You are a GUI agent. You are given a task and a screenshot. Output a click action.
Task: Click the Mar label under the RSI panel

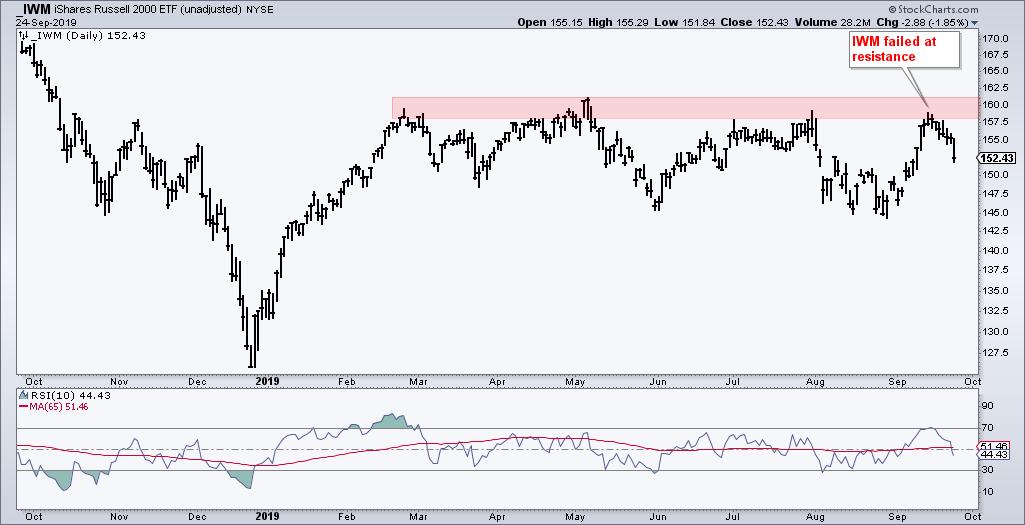(x=419, y=517)
